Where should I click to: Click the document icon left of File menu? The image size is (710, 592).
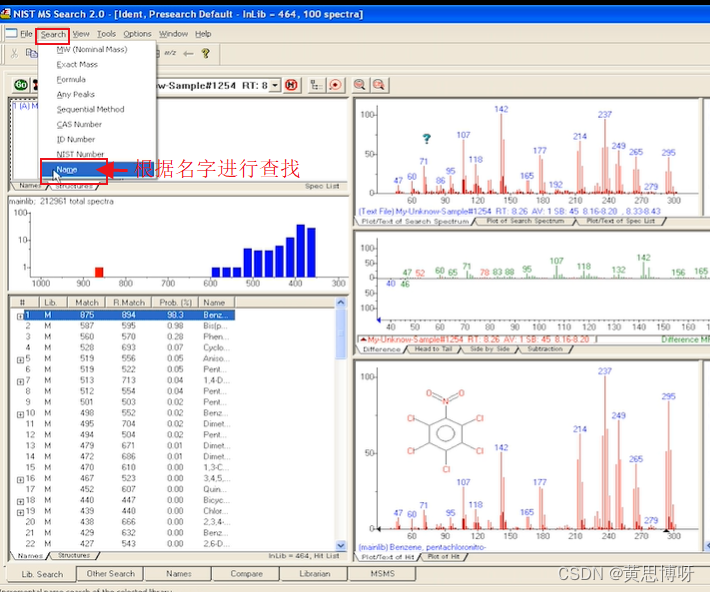tap(11, 34)
